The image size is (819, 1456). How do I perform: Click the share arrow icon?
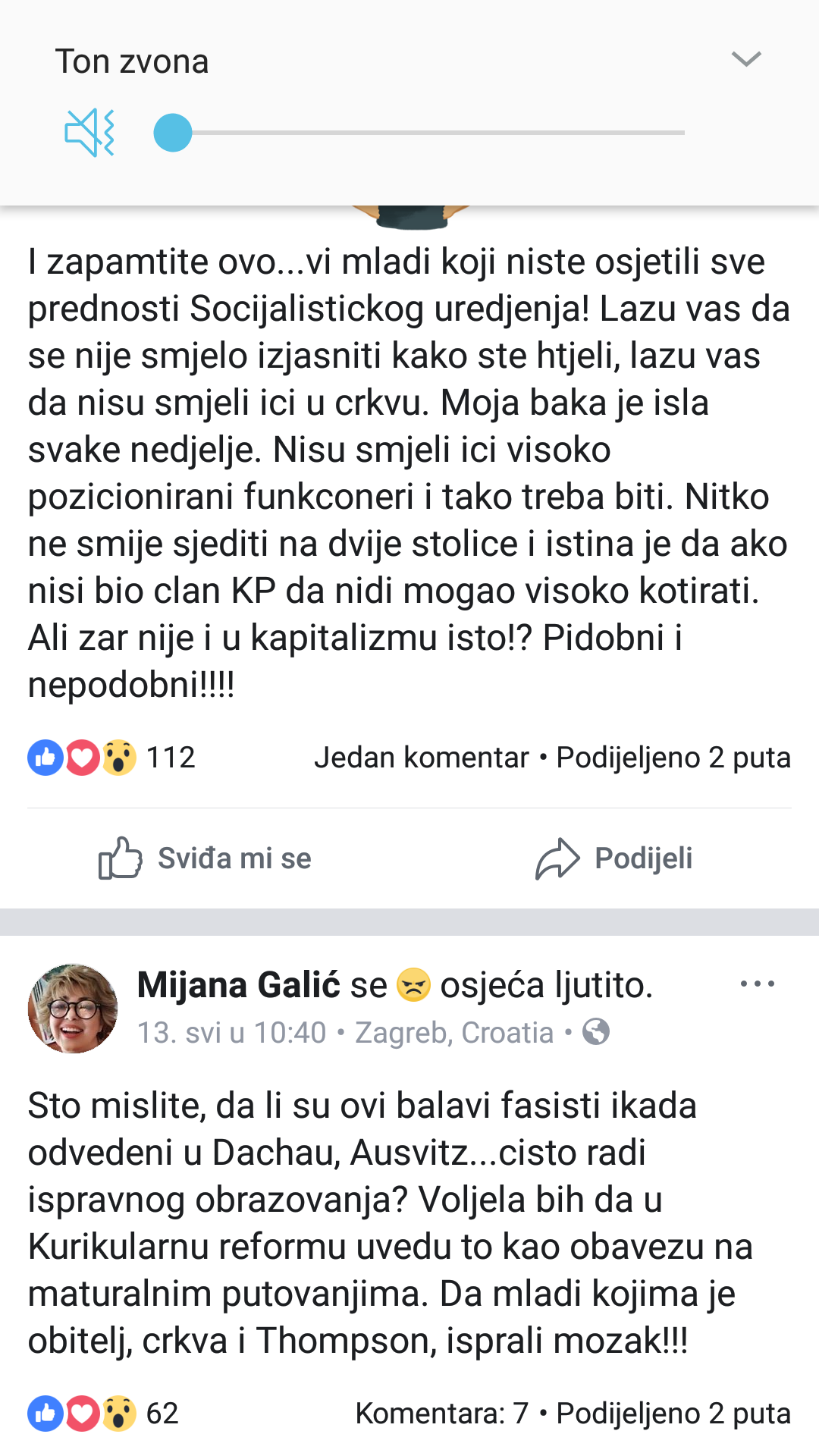(557, 858)
